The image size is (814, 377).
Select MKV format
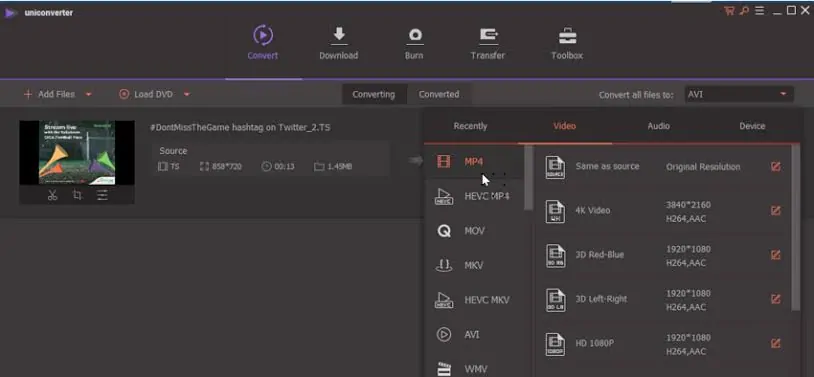(473, 265)
